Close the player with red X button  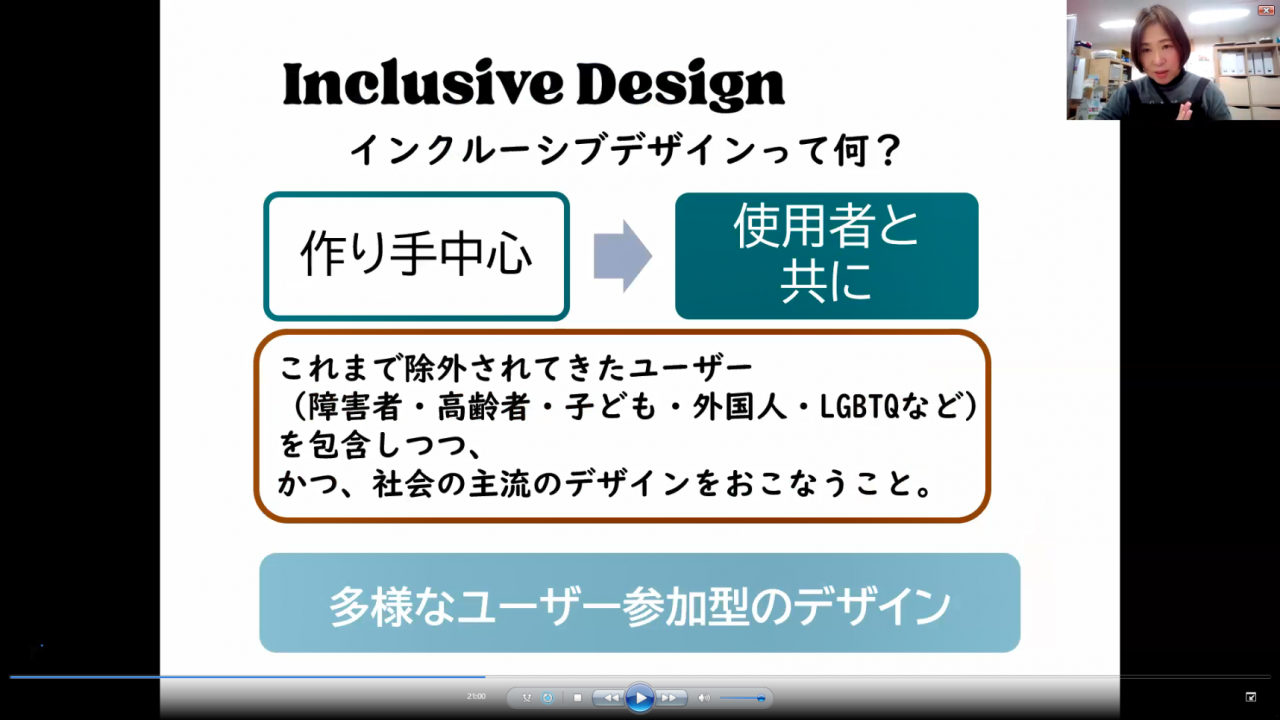point(1265,9)
